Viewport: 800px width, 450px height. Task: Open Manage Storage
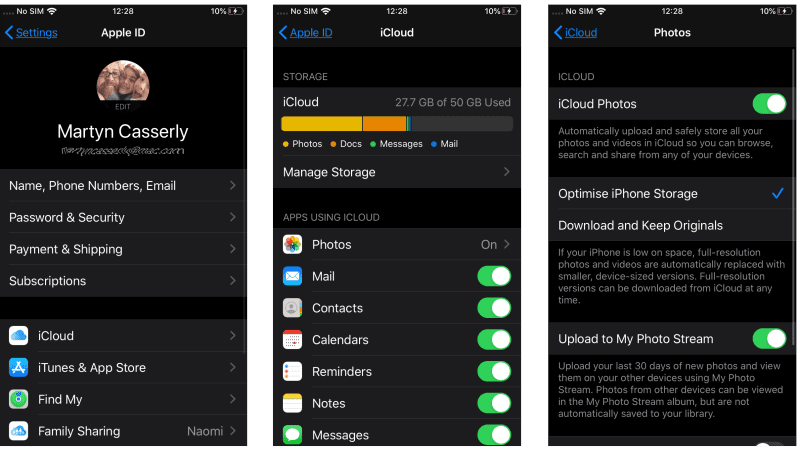[397, 172]
